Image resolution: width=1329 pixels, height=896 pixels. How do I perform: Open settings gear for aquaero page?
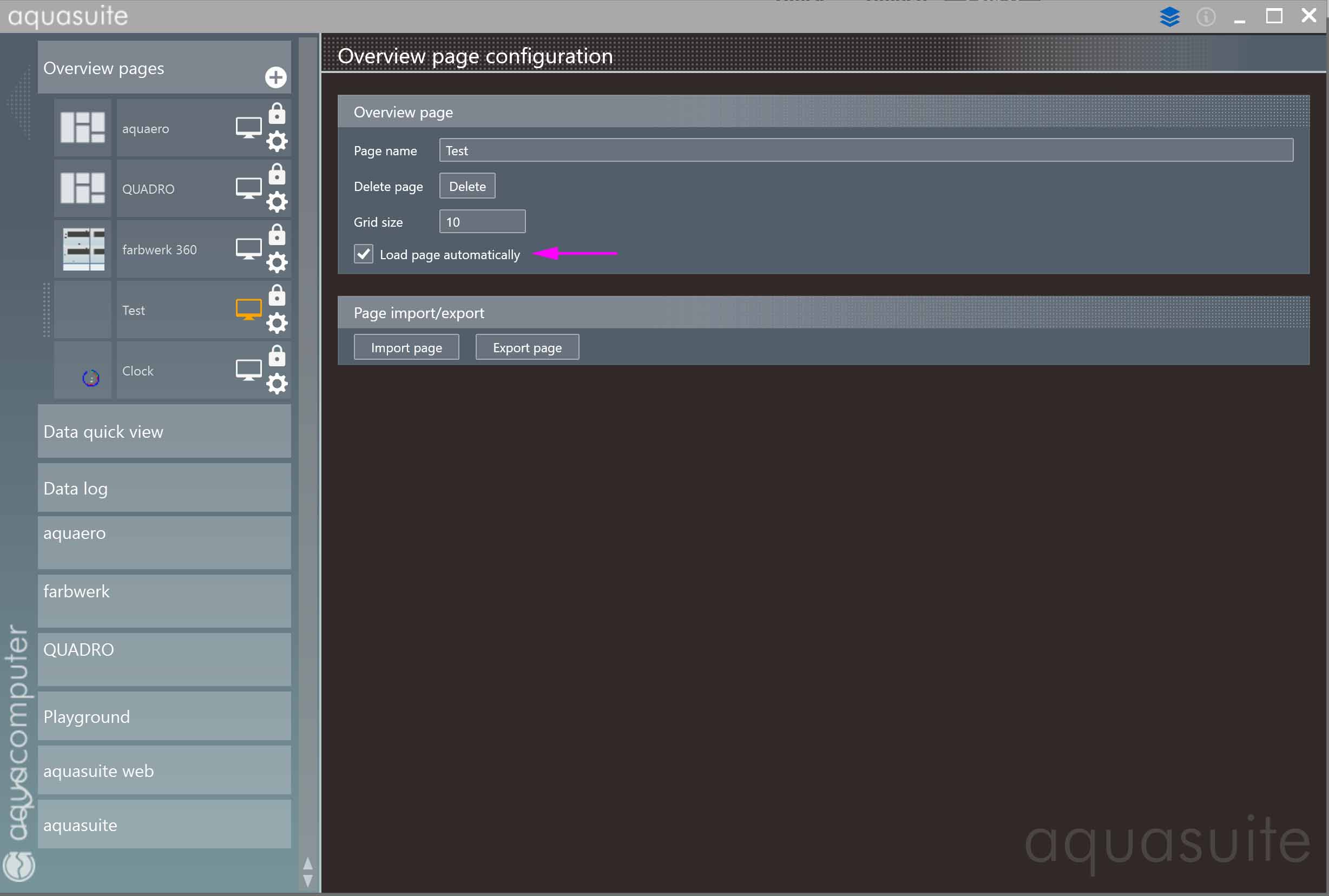click(x=277, y=141)
